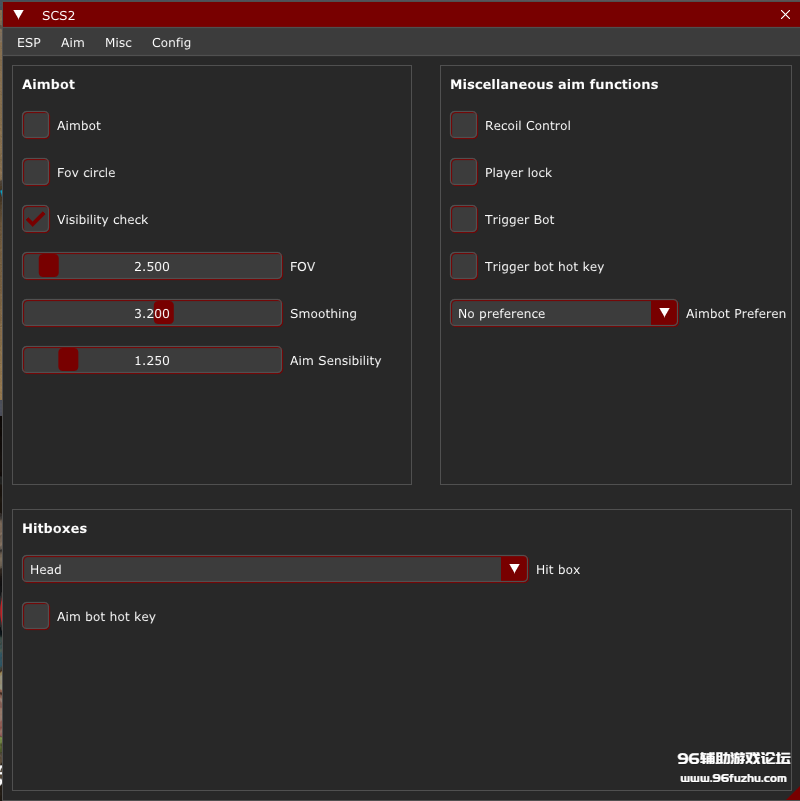The image size is (800, 801).
Task: Click the Aim Sensibility slider handle
Action: point(68,360)
